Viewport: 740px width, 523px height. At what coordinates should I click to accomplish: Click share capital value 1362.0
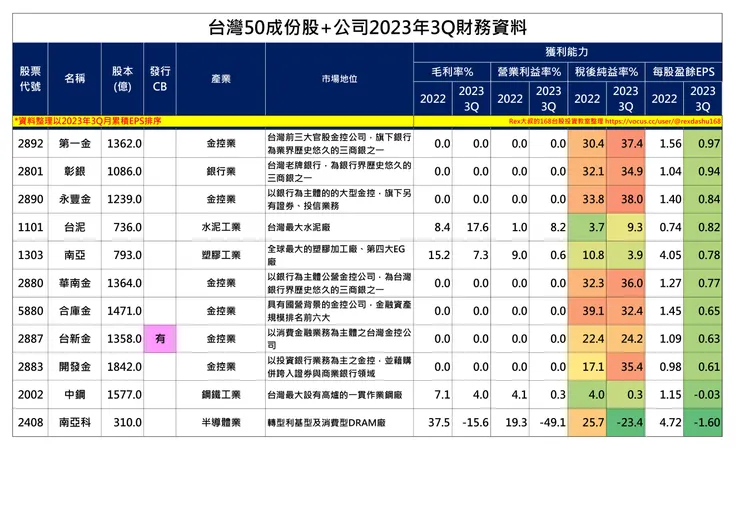tap(122, 143)
